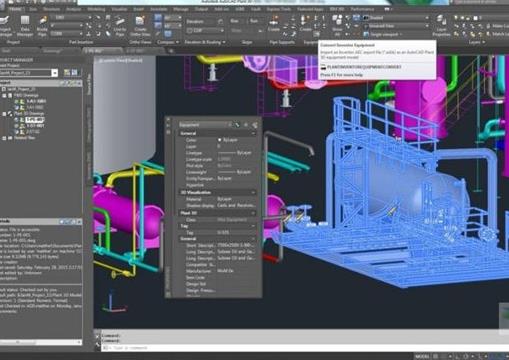This screenshot has height=360, width=509.
Task: Open the Shaded visual style dropdown
Action: 396,18
